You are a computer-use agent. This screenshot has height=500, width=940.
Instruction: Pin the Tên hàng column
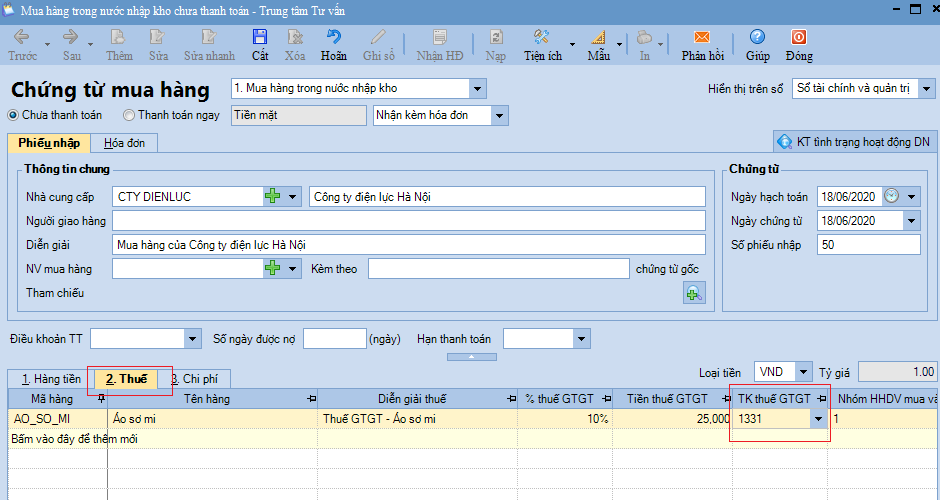point(312,399)
